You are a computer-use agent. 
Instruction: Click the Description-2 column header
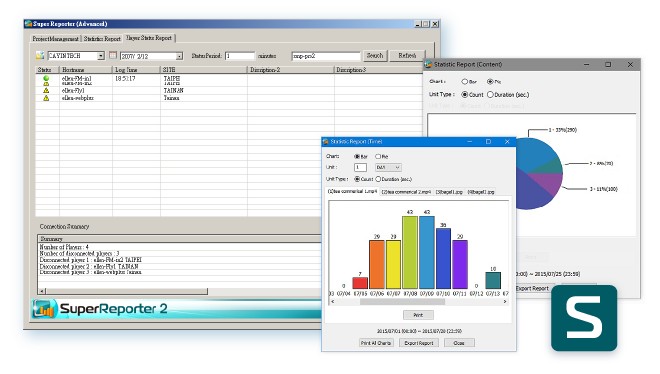(291, 70)
